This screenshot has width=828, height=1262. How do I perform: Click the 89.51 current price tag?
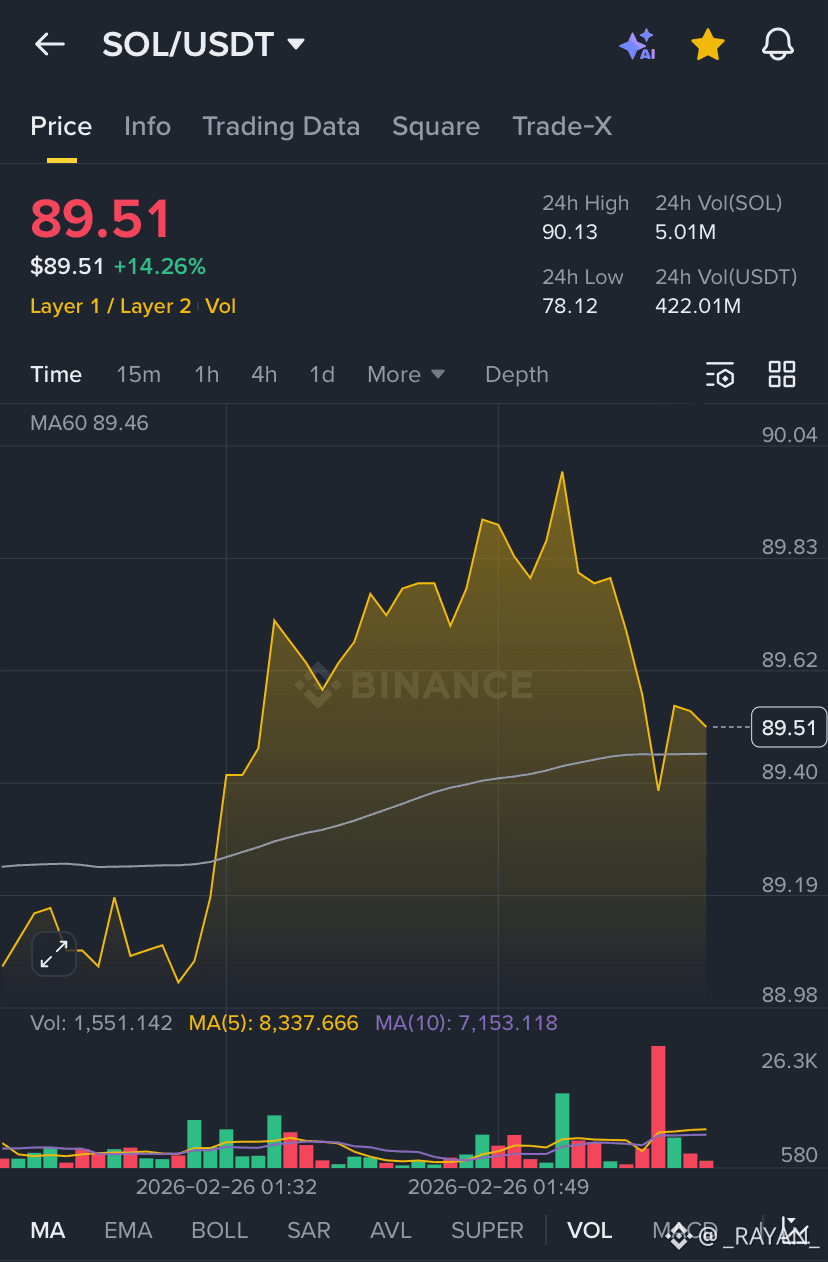point(789,727)
